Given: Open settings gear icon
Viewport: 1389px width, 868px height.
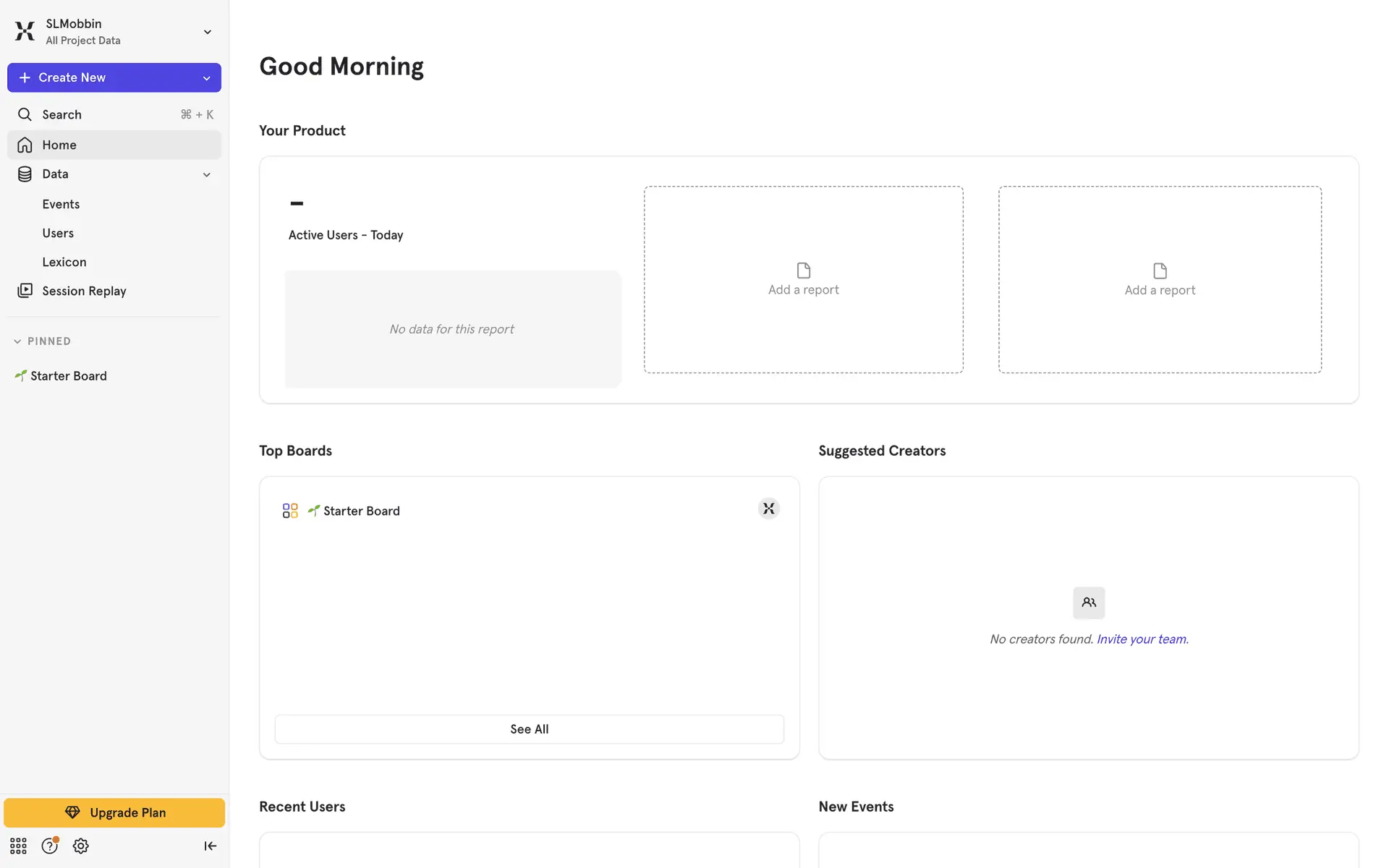Looking at the screenshot, I should tap(80, 846).
